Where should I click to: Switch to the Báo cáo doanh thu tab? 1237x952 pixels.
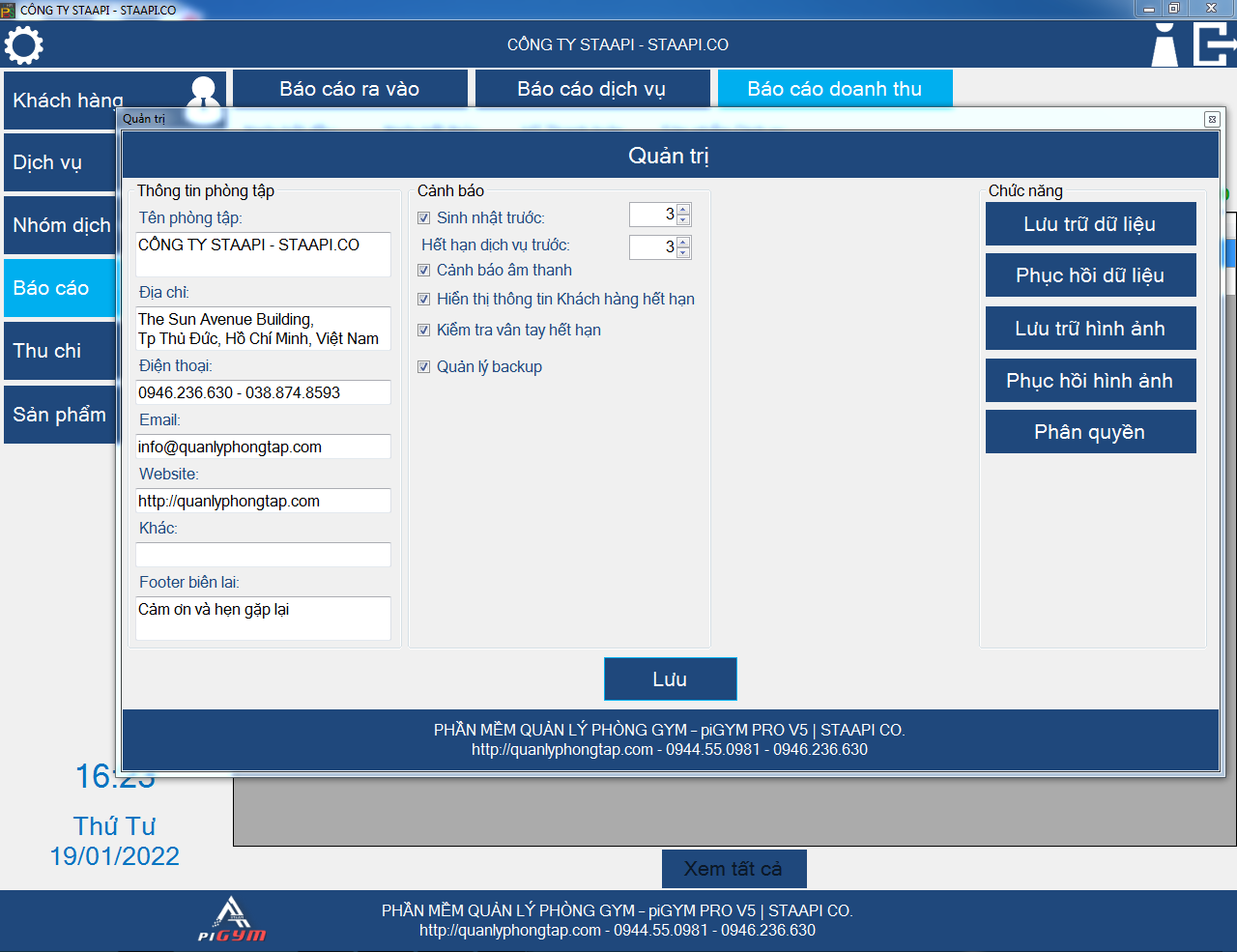834,89
